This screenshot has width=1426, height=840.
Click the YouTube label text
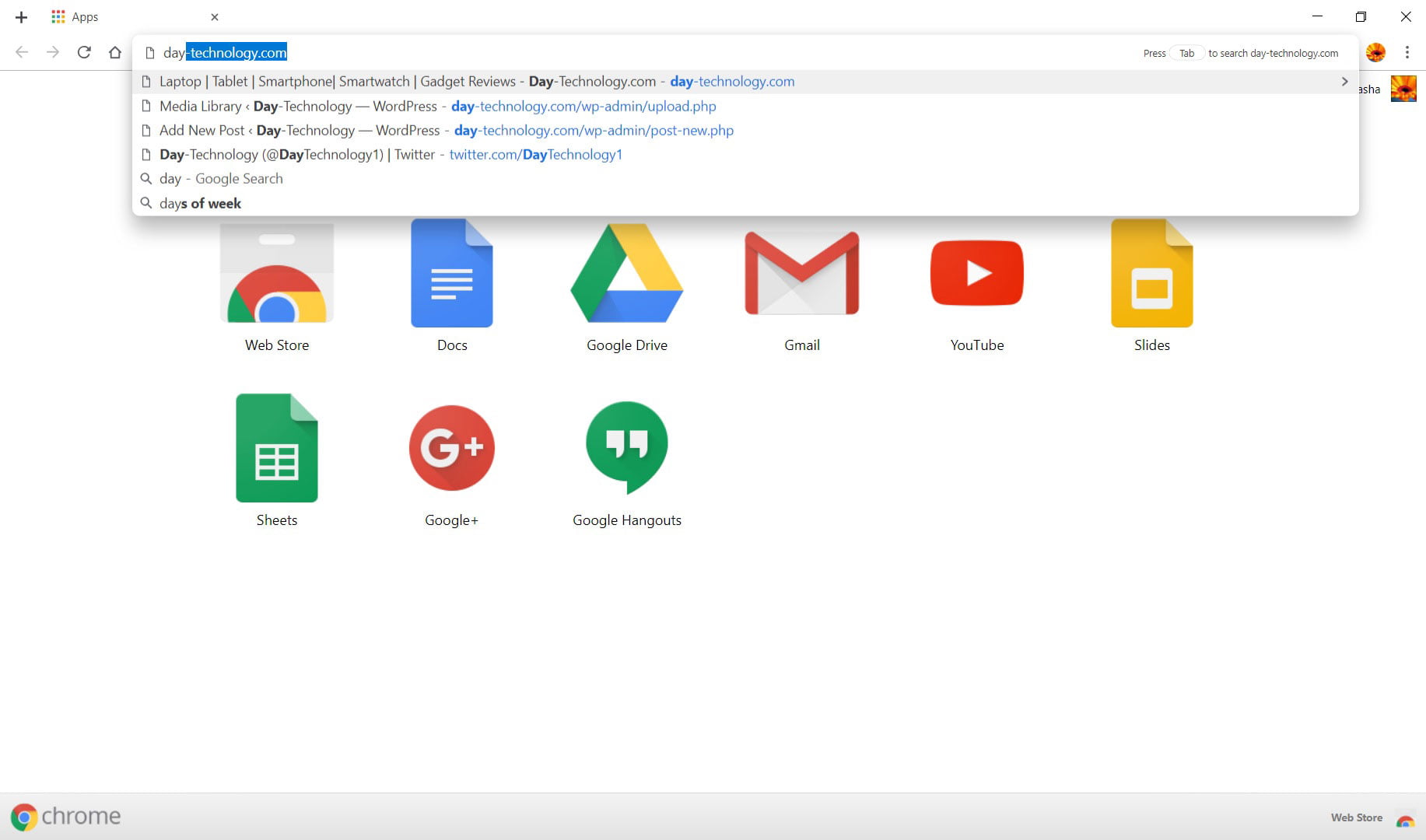click(x=977, y=345)
